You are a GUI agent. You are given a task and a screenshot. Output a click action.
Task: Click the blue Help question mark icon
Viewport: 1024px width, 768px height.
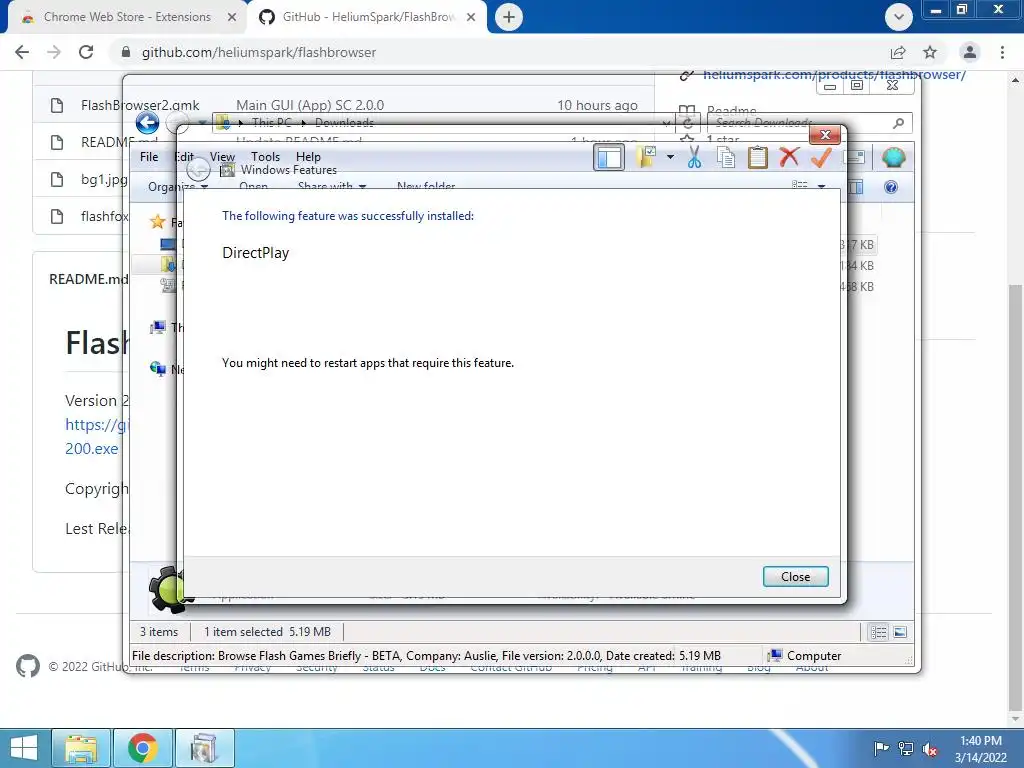pos(891,187)
